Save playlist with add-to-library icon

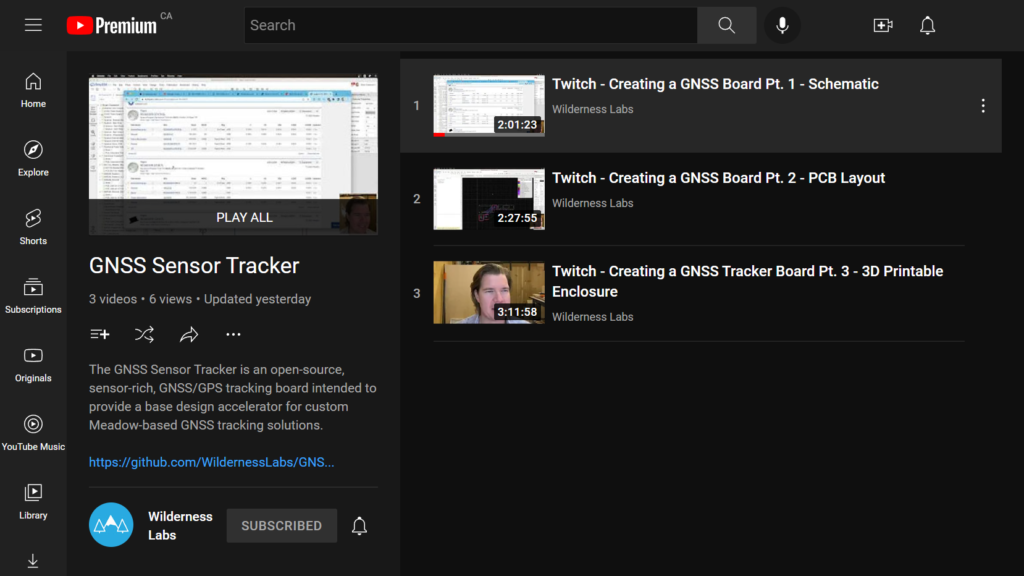click(100, 334)
